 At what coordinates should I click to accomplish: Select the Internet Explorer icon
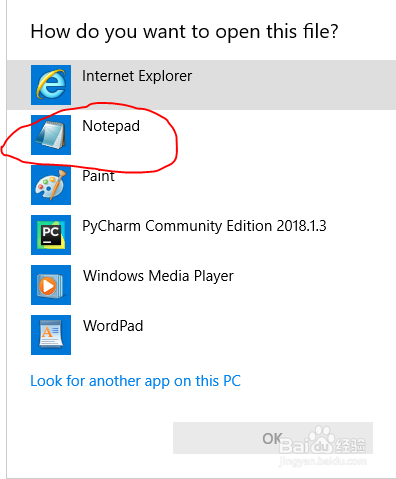(51, 85)
